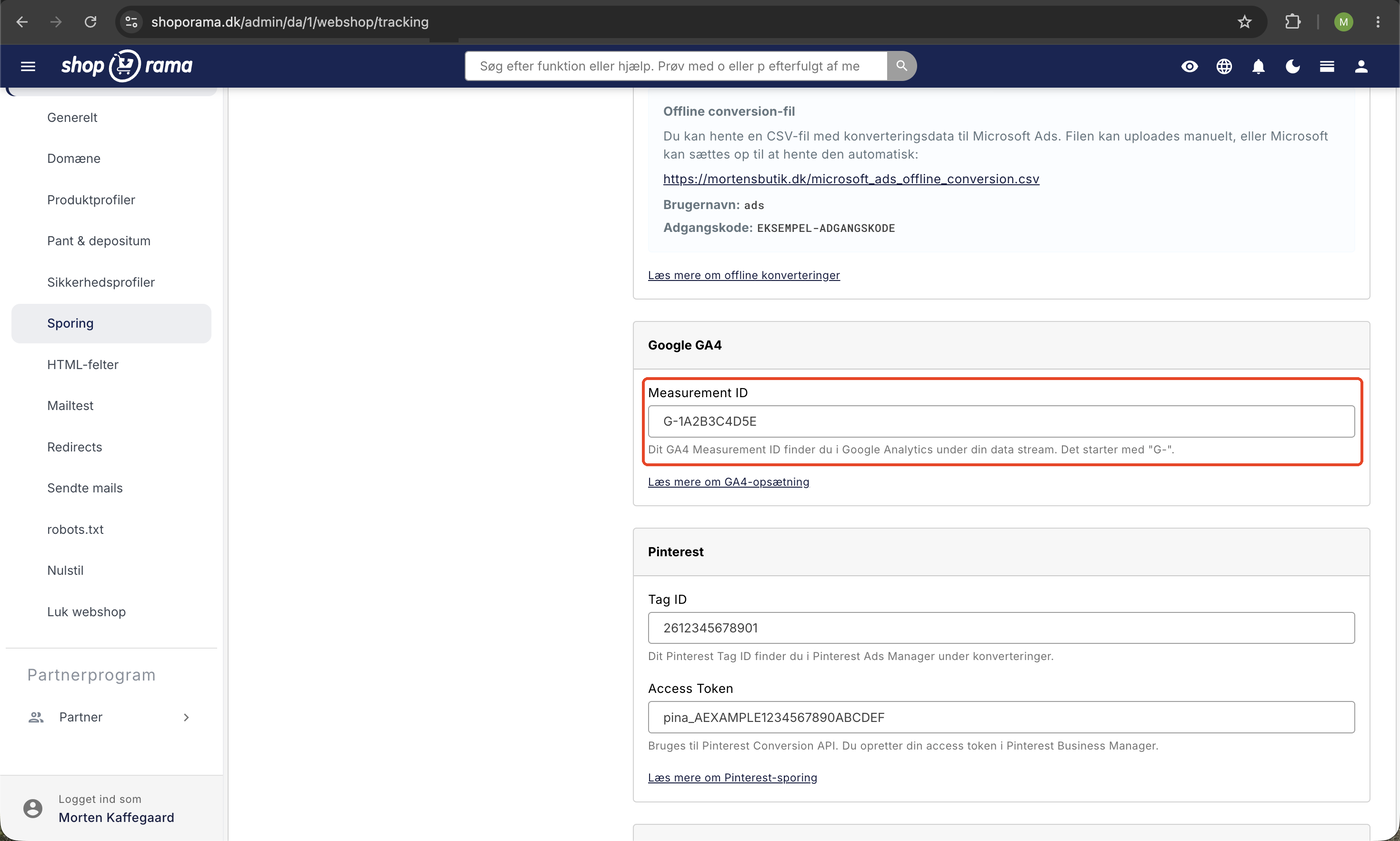1400x841 pixels.
Task: Open the language globe icon
Action: click(1224, 66)
